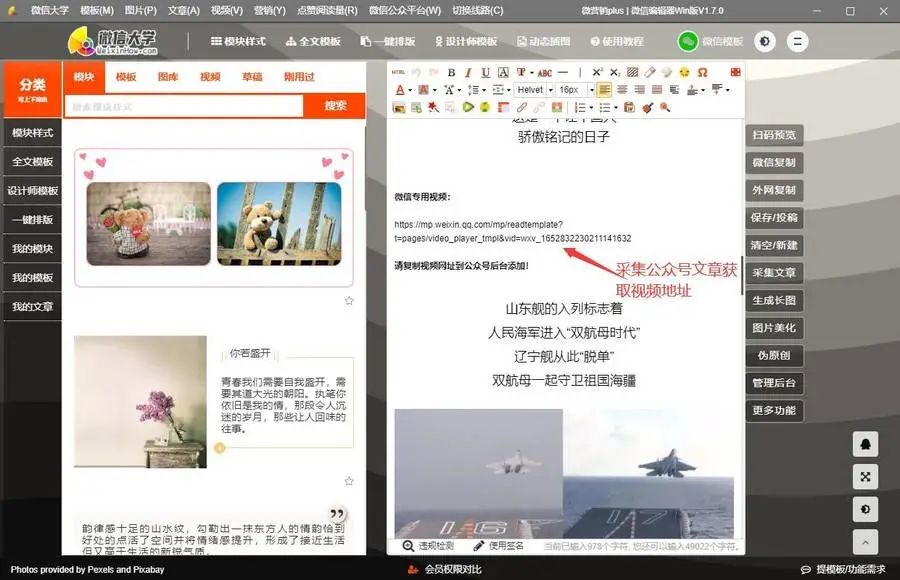Image resolution: width=900 pixels, height=580 pixels.
Task: Toggle underline formatting
Action: 486,72
